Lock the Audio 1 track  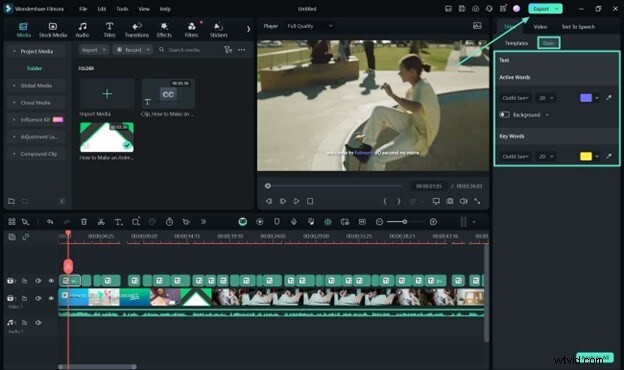click(25, 323)
